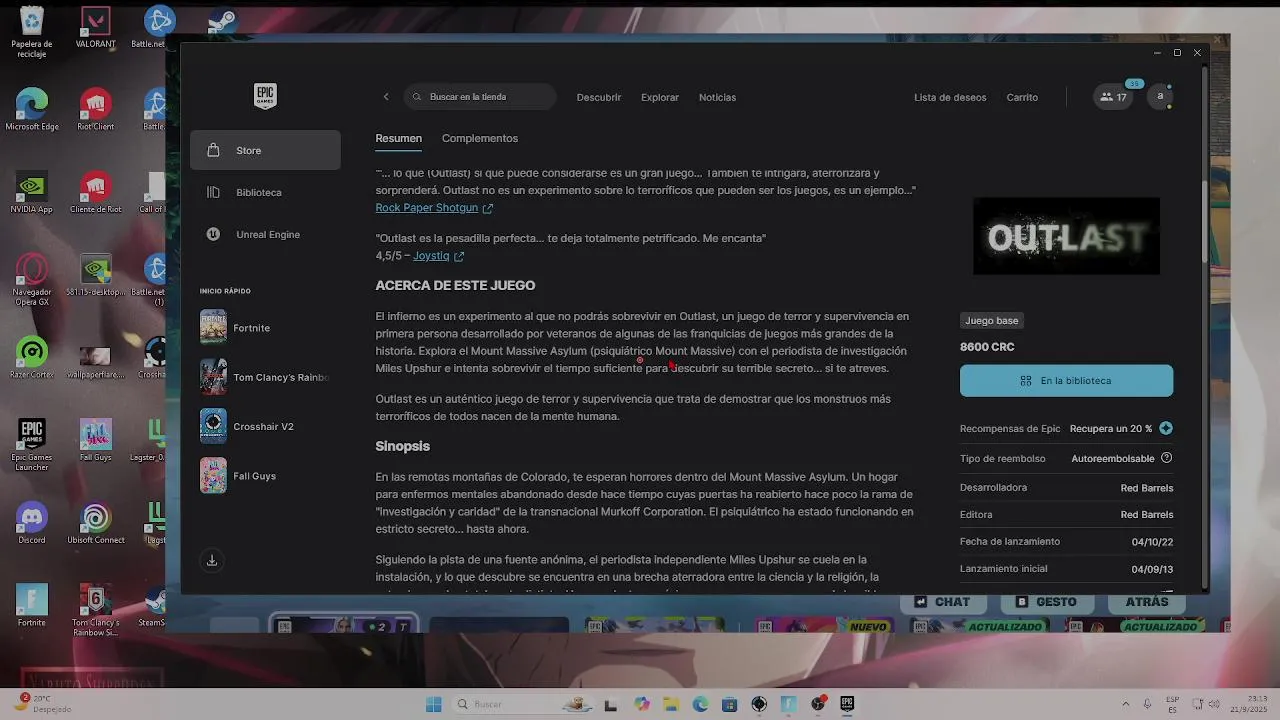
Task: Click the Juego base tag
Action: pos(992,321)
